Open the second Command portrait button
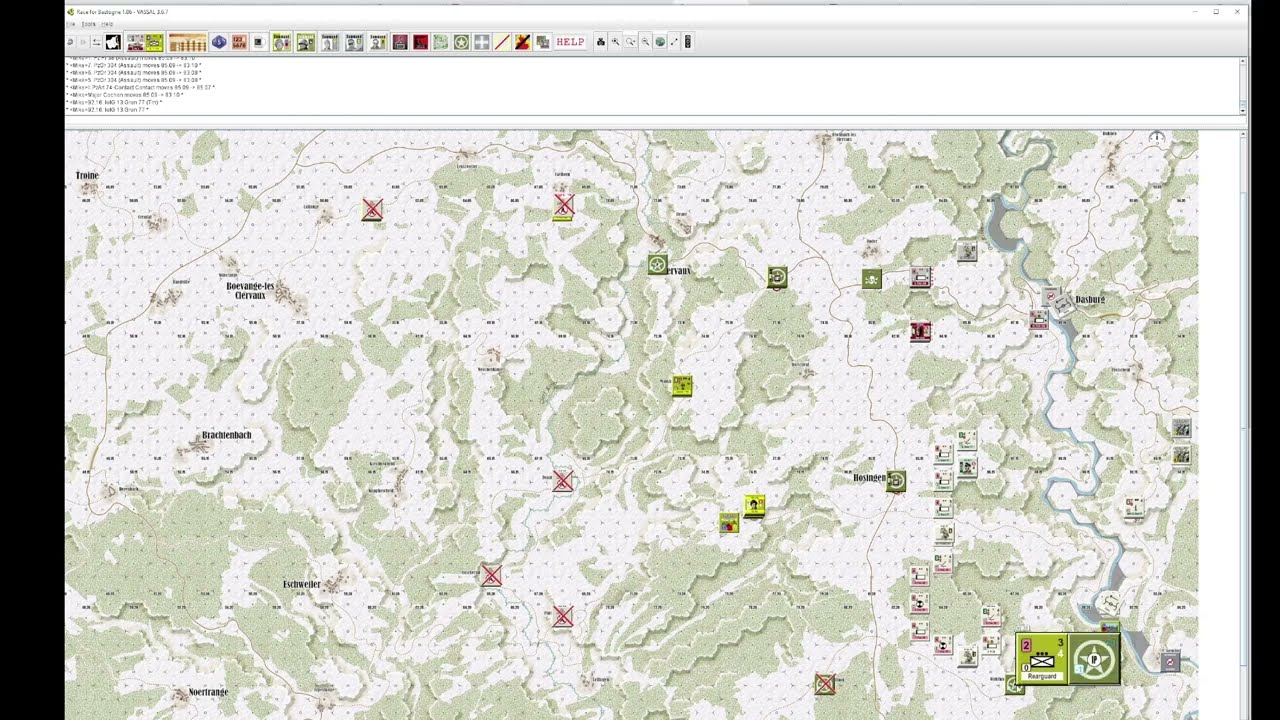1280x720 pixels. tap(306, 42)
